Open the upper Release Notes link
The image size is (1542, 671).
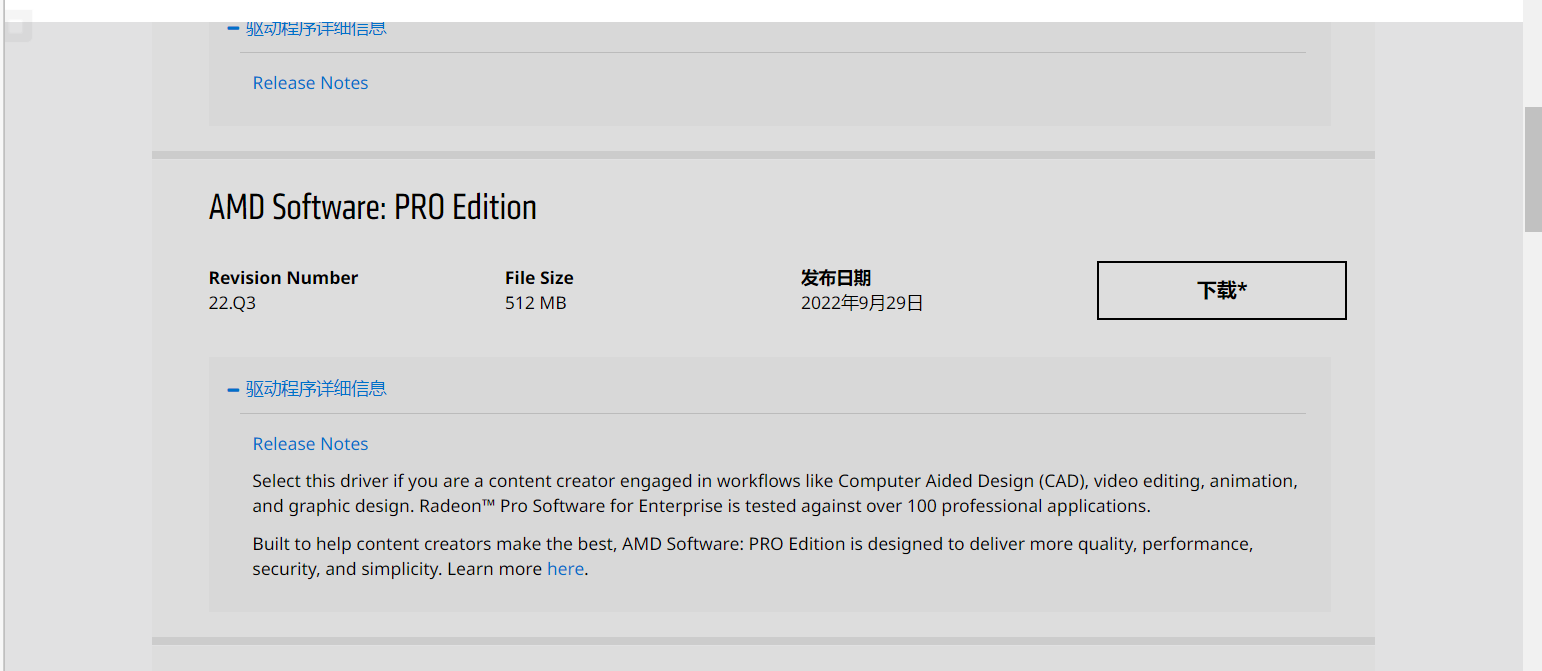(310, 83)
